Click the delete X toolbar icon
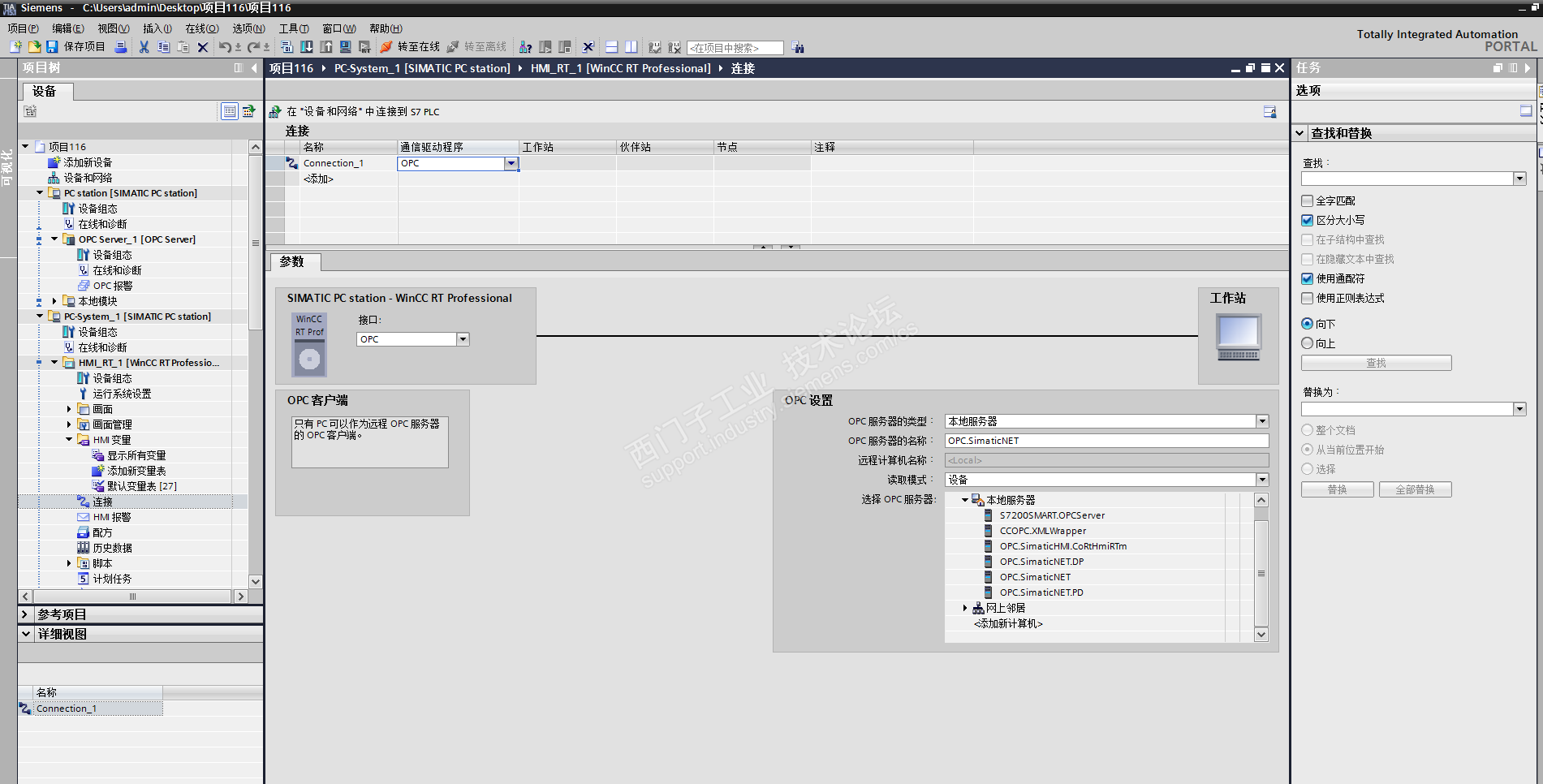Image resolution: width=1543 pixels, height=784 pixels. coord(203,47)
